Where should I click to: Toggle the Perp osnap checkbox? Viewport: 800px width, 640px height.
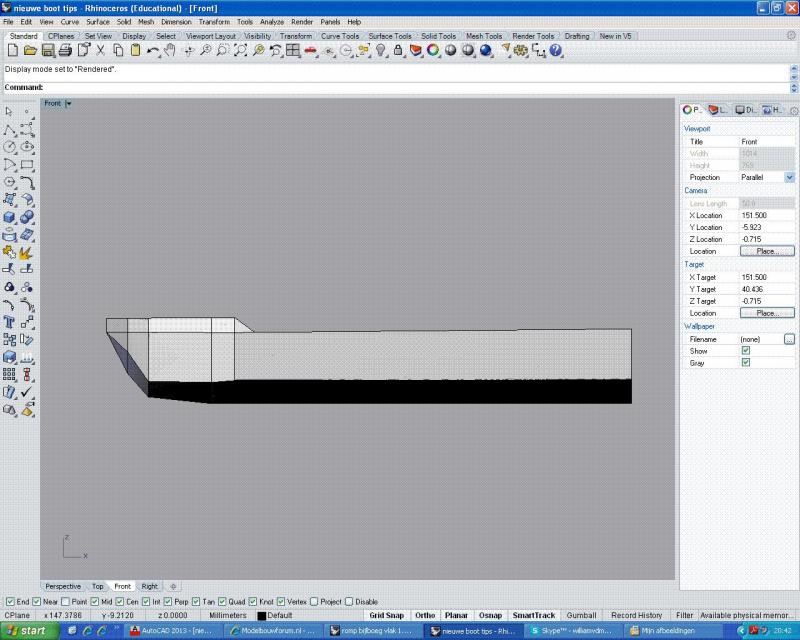pyautogui.click(x=167, y=602)
